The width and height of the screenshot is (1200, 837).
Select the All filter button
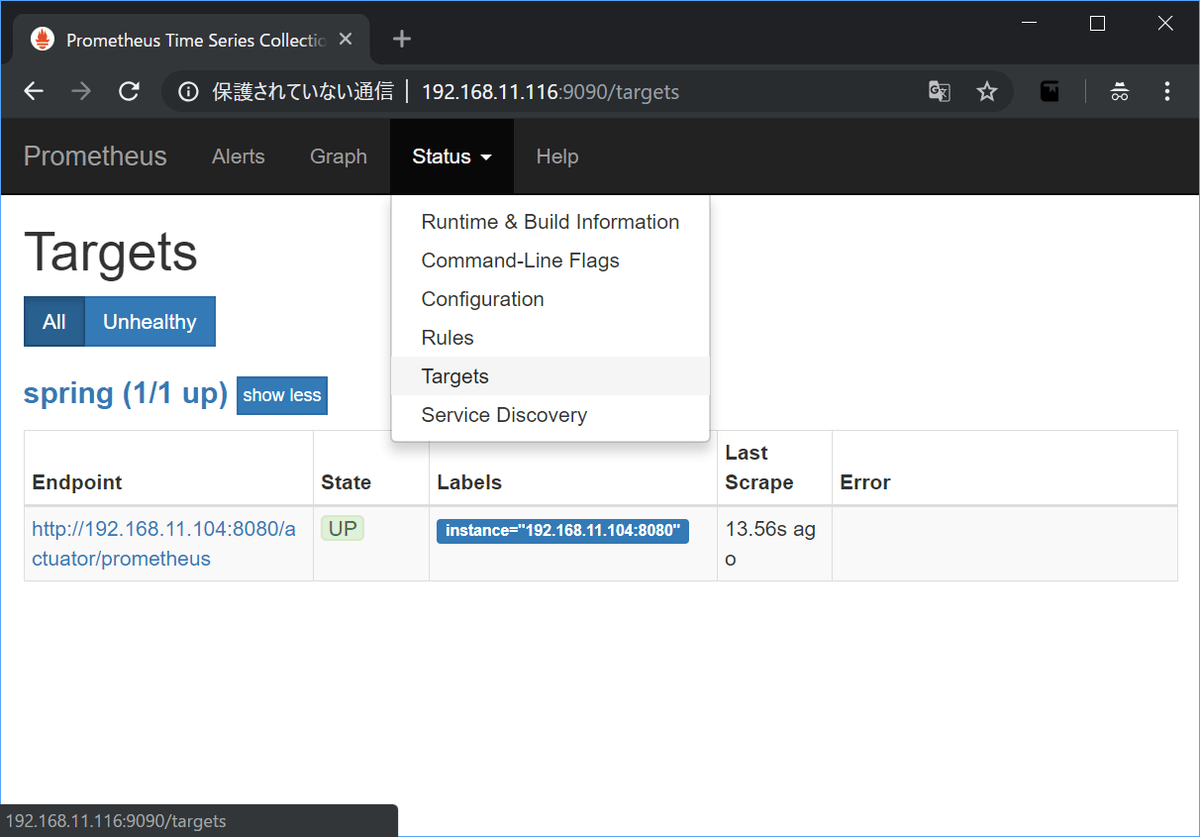click(x=54, y=322)
